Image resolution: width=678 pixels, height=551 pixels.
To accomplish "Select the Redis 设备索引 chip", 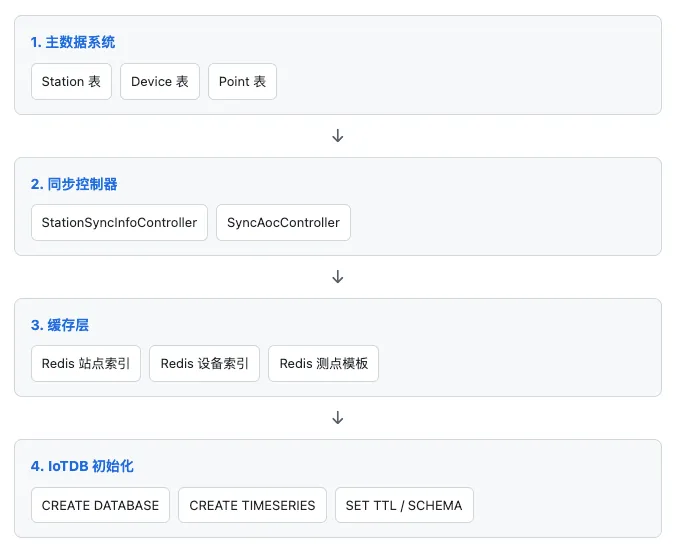I will point(205,364).
